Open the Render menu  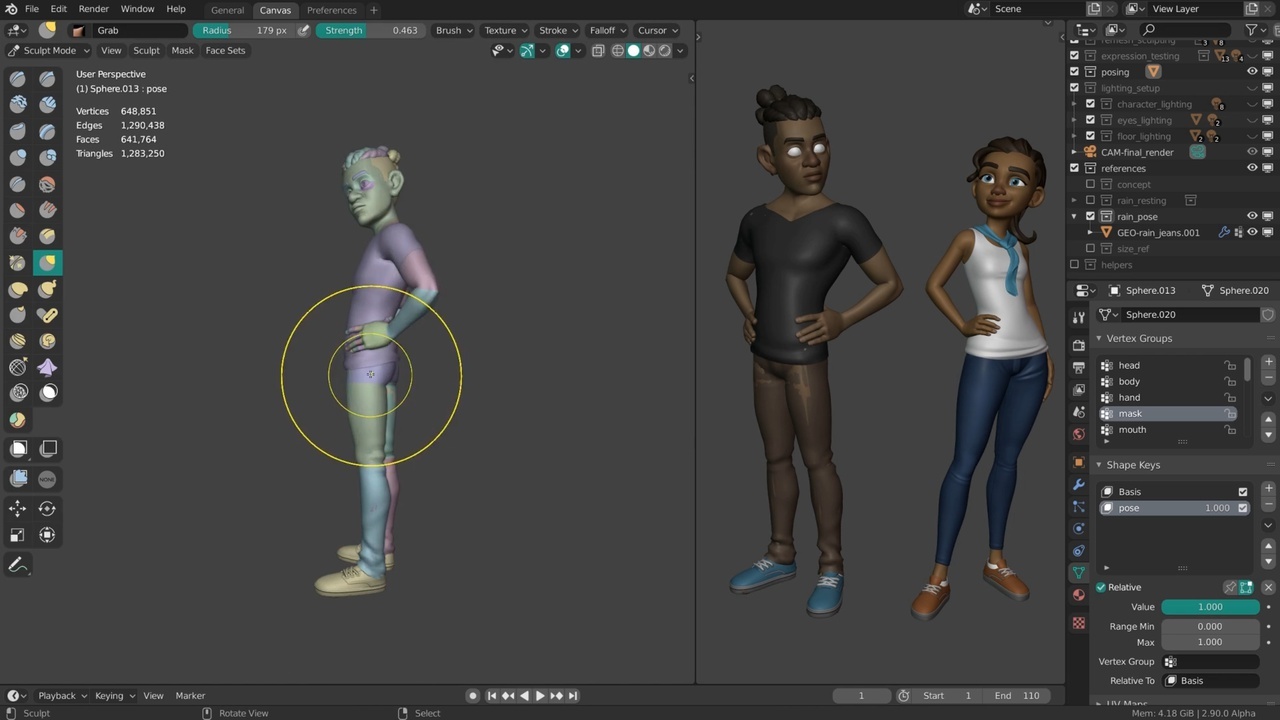point(93,9)
